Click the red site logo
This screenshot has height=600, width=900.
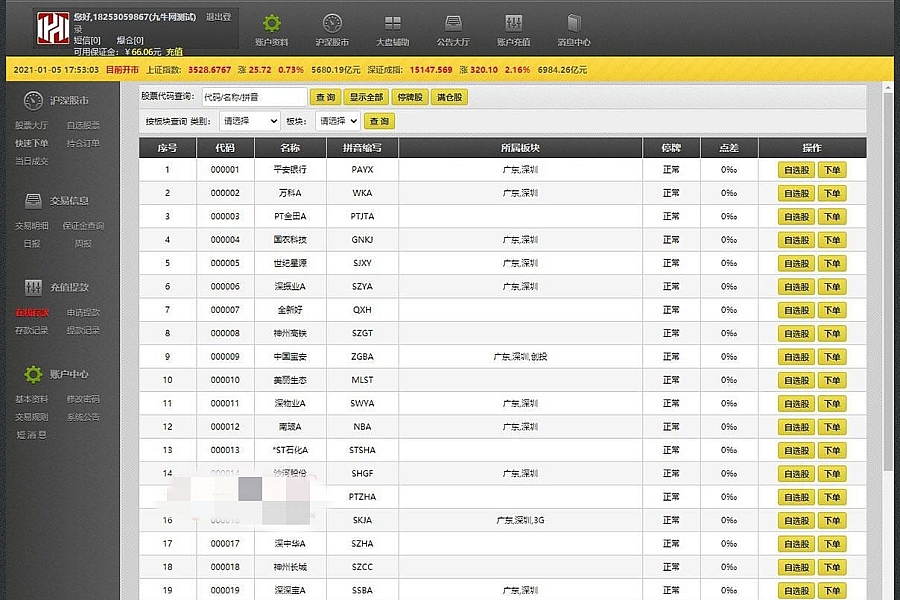pos(53,29)
